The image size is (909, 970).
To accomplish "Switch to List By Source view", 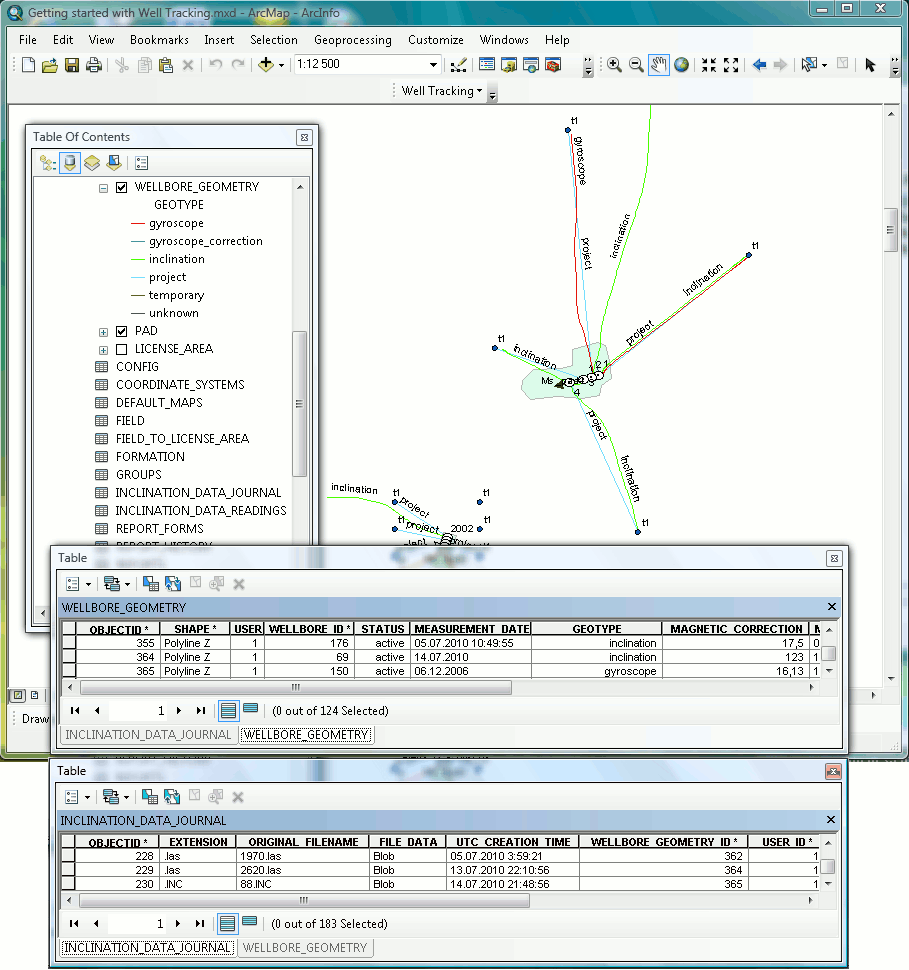I will pyautogui.click(x=70, y=162).
